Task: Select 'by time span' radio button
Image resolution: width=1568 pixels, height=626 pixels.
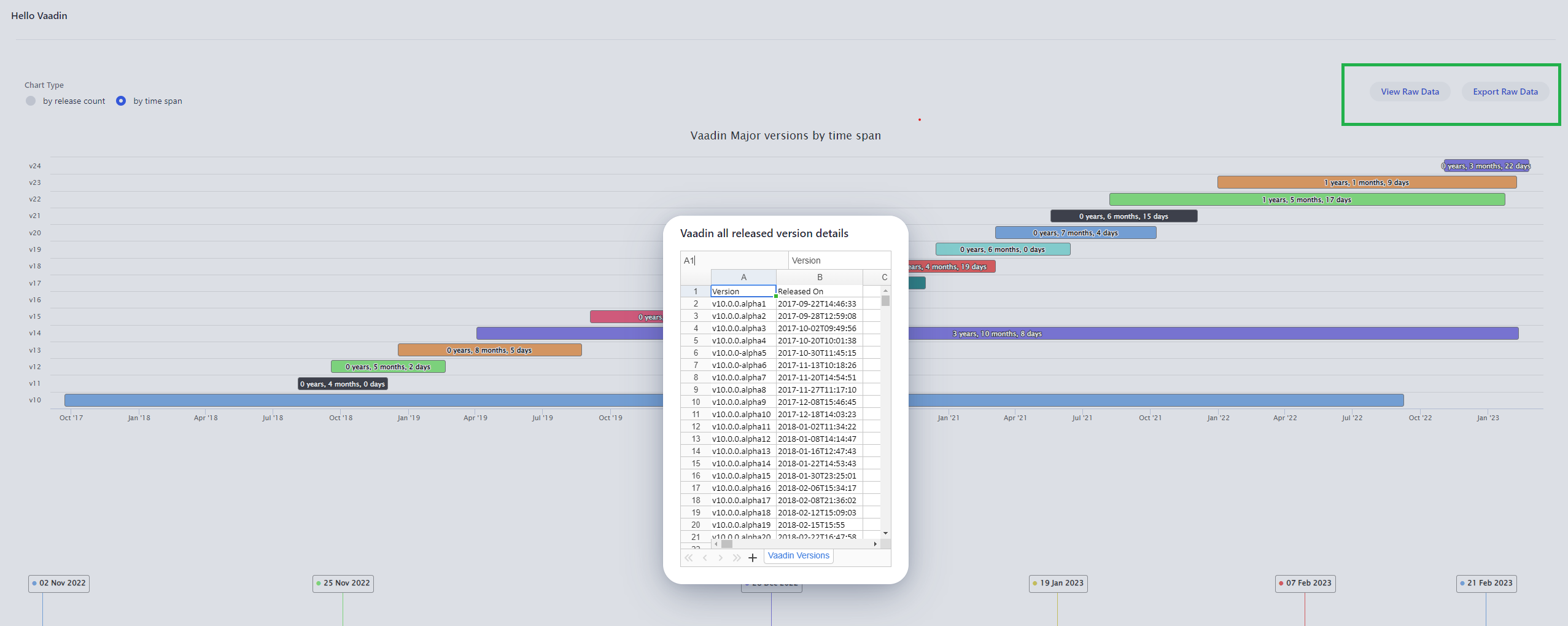Action: point(121,101)
